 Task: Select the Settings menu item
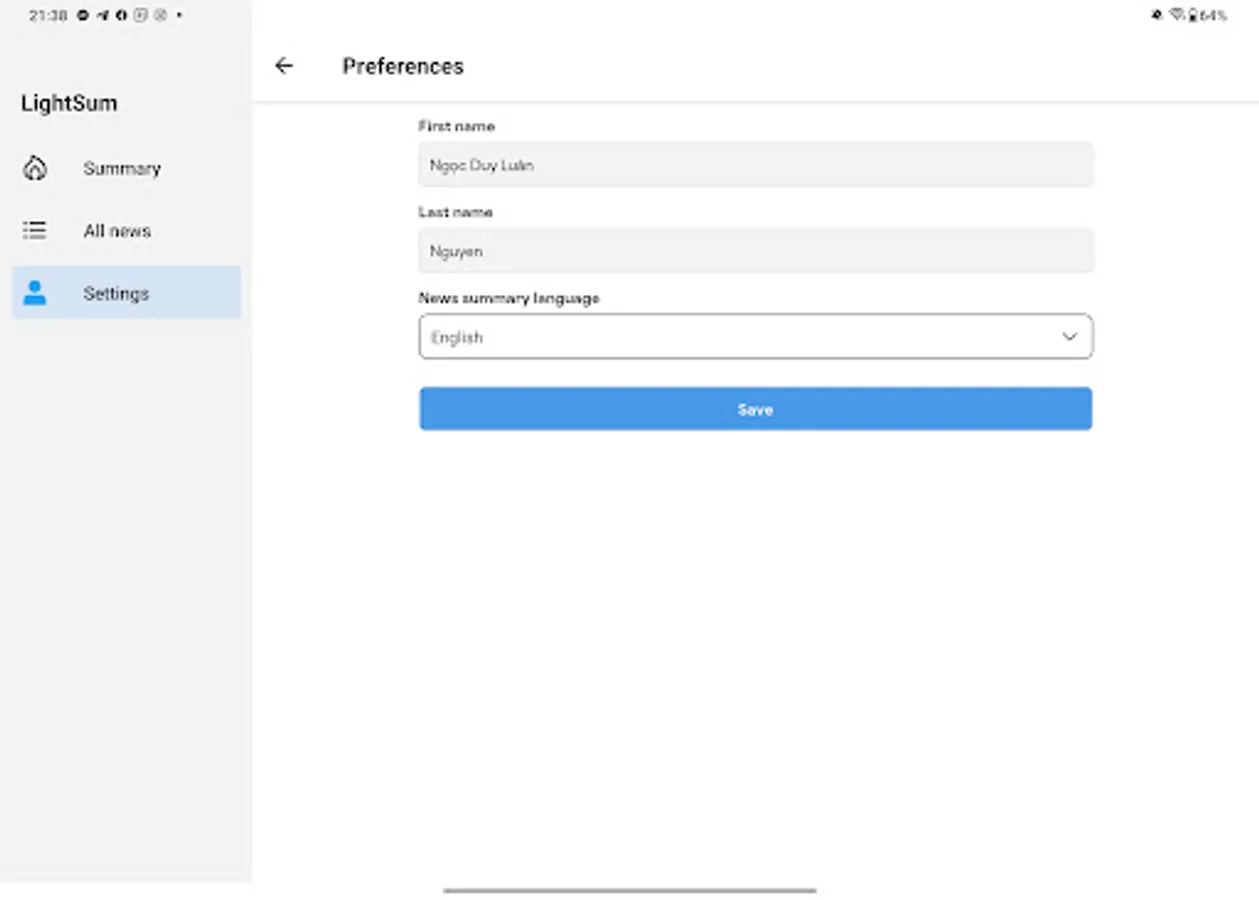126,293
